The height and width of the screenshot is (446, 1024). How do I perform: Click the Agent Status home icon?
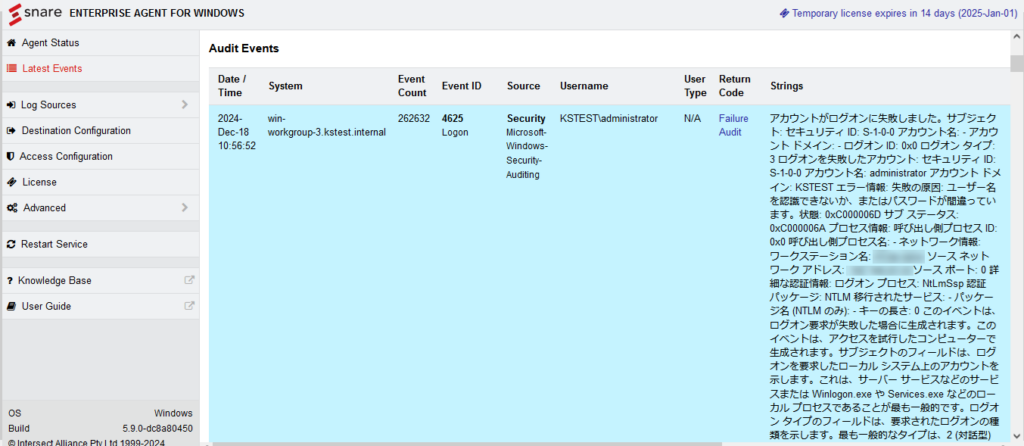11,43
